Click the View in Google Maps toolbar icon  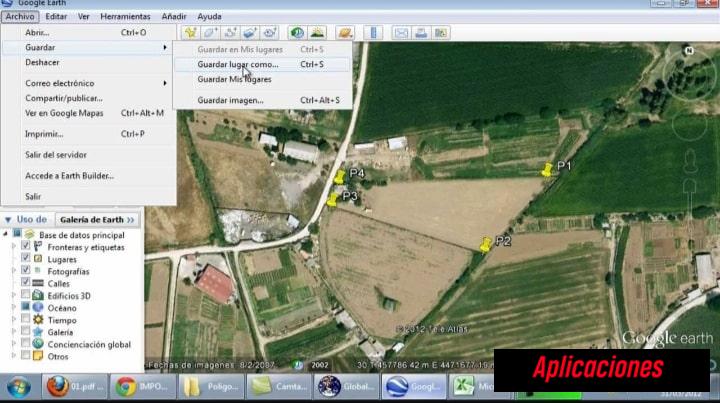tap(441, 33)
